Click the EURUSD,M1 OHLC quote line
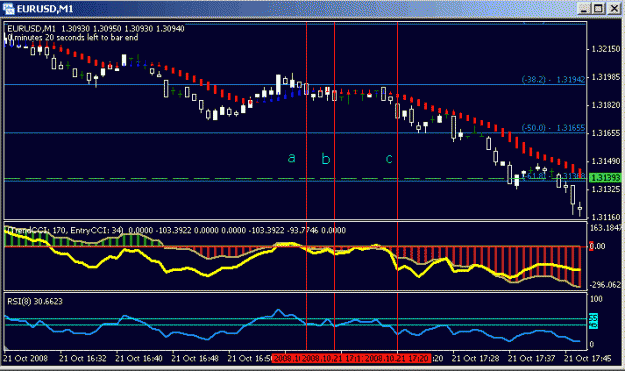The width and height of the screenshot is (625, 371). (96, 29)
